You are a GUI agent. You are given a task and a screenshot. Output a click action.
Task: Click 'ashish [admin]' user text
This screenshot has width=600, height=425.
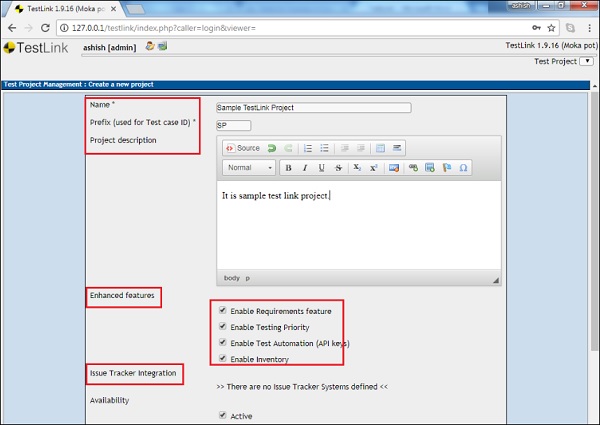pyautogui.click(x=109, y=47)
